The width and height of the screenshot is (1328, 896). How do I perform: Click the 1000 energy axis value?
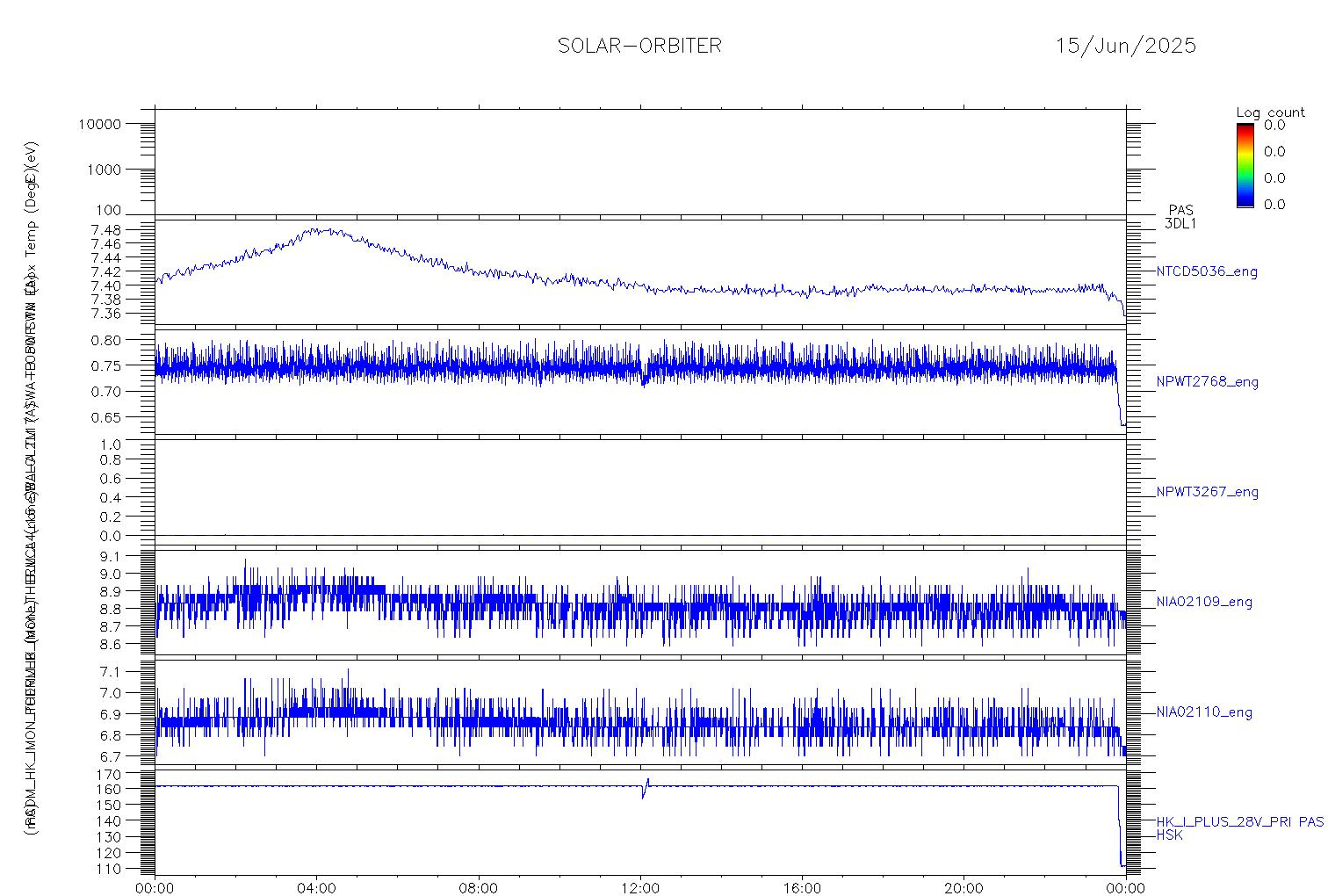[105, 170]
